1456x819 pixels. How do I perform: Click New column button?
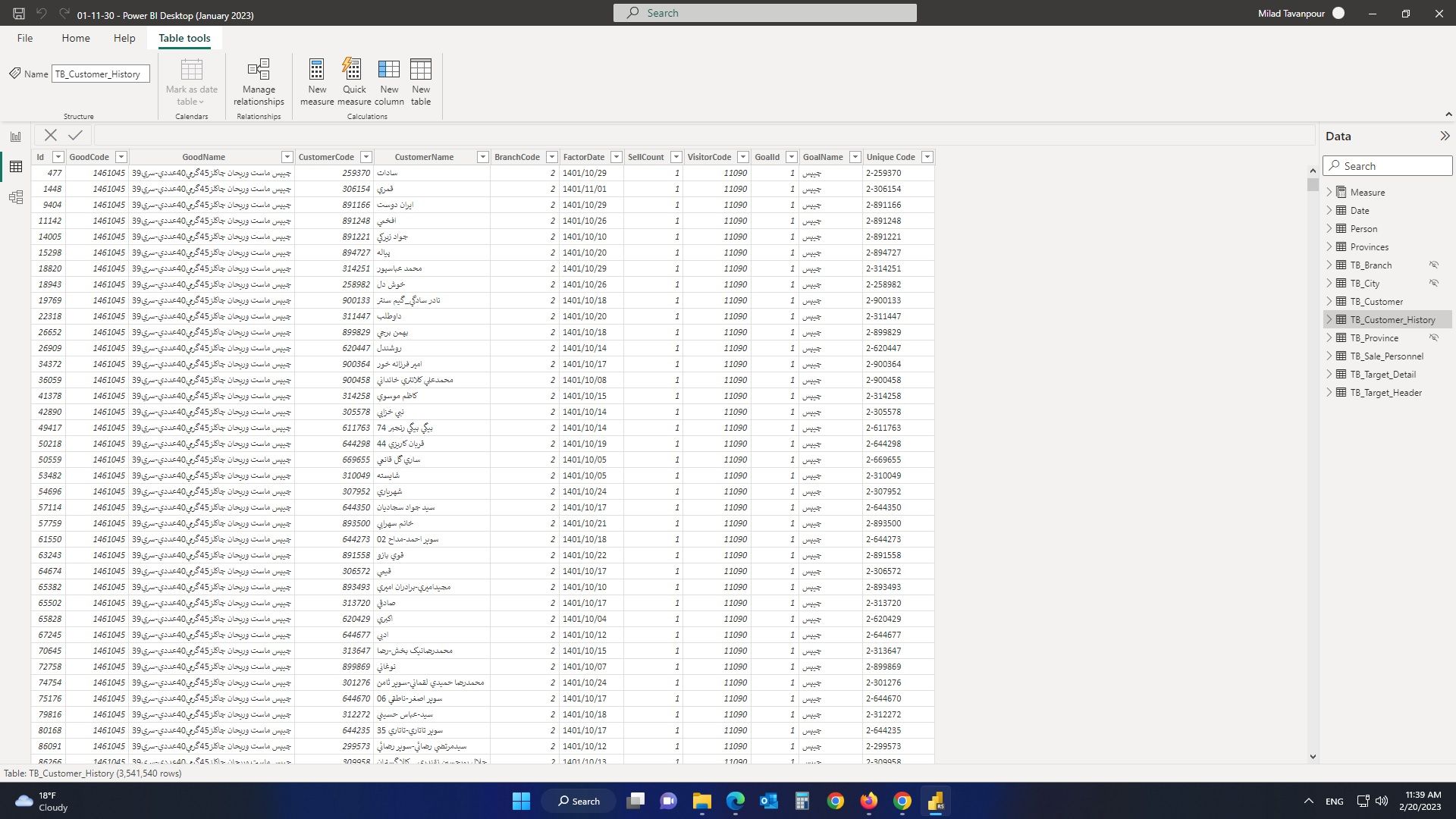389,82
